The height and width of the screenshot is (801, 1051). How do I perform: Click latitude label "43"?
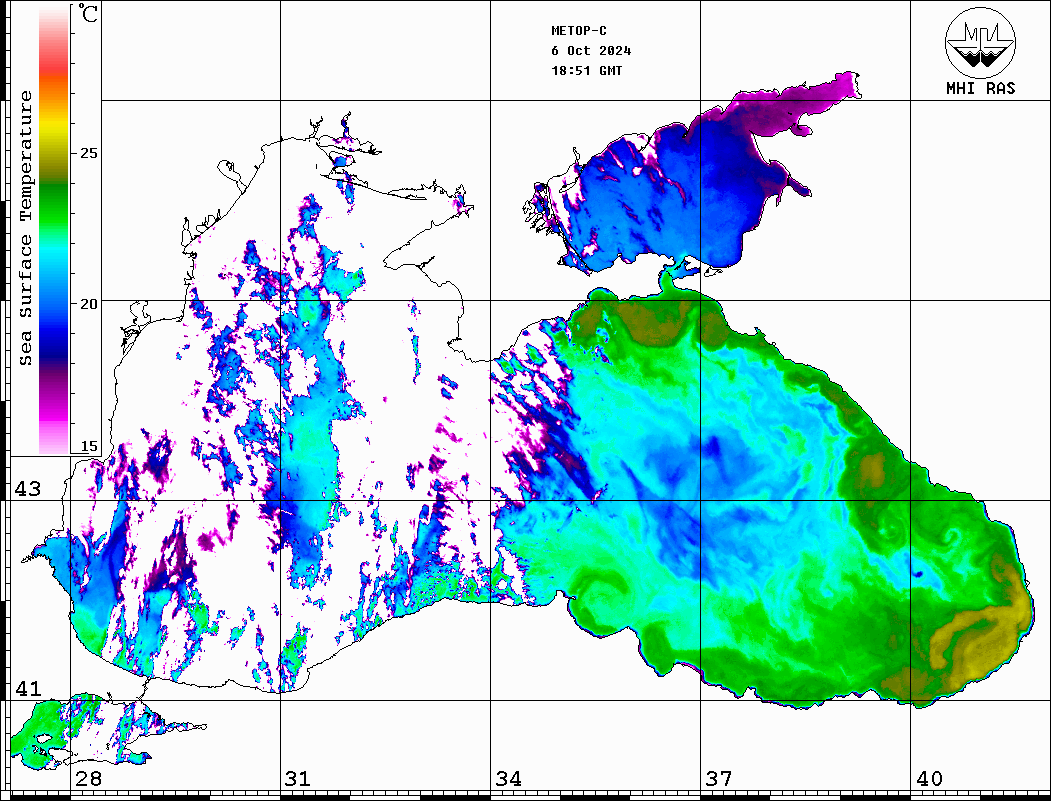pos(28,489)
